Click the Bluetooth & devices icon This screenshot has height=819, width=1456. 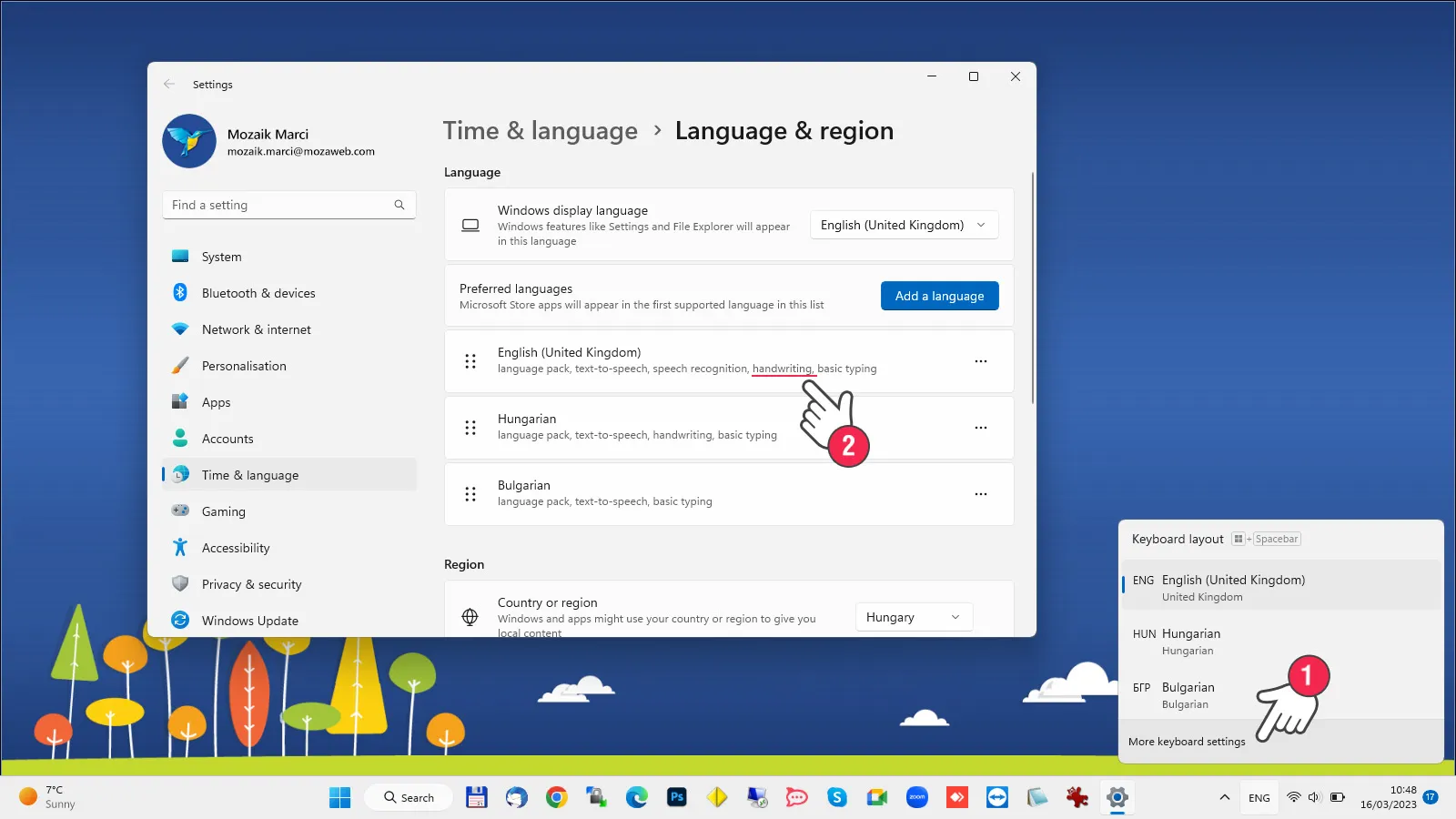pos(180,293)
